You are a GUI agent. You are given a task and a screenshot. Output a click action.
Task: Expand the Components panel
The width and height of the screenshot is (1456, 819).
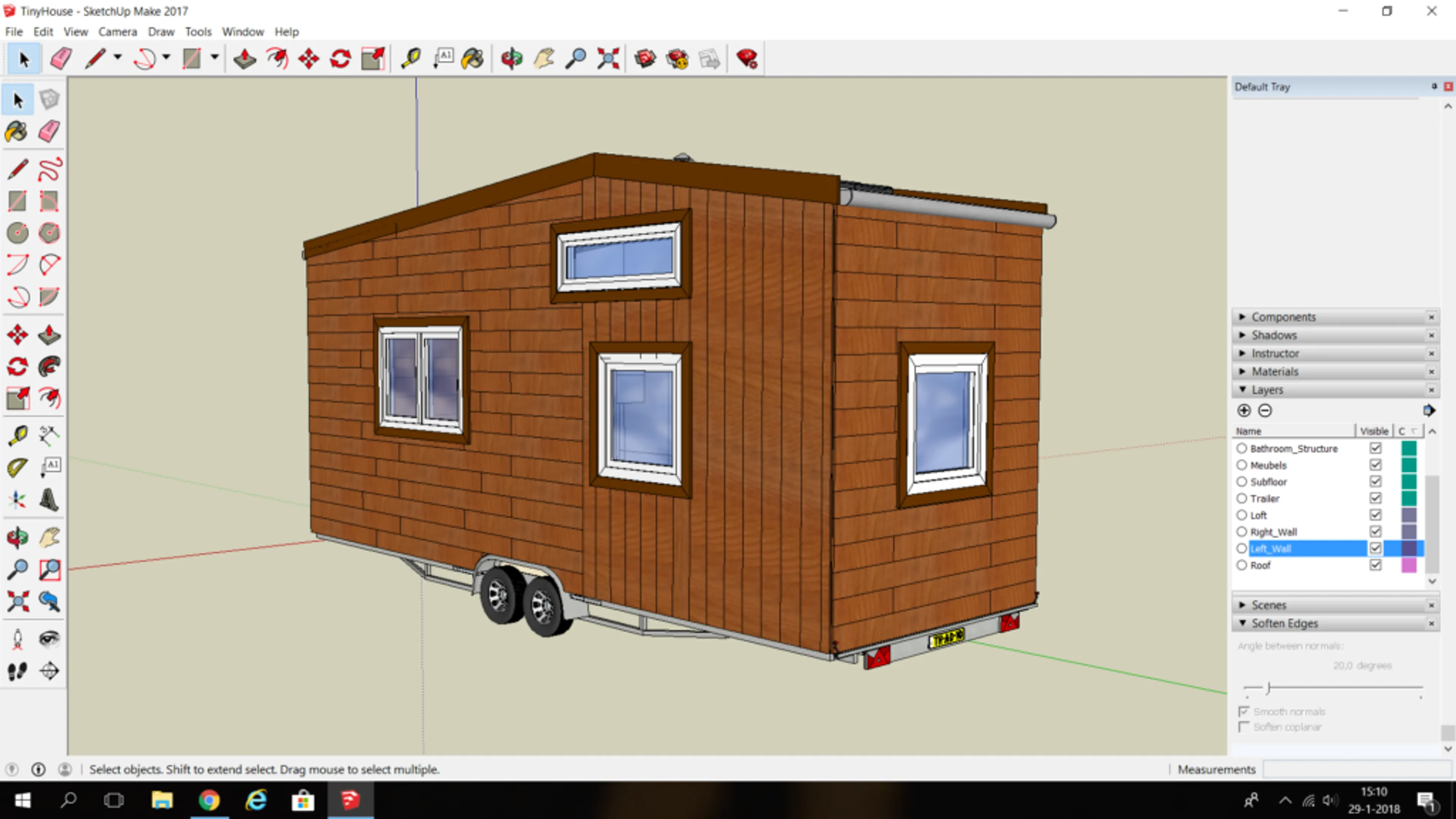coord(1283,317)
